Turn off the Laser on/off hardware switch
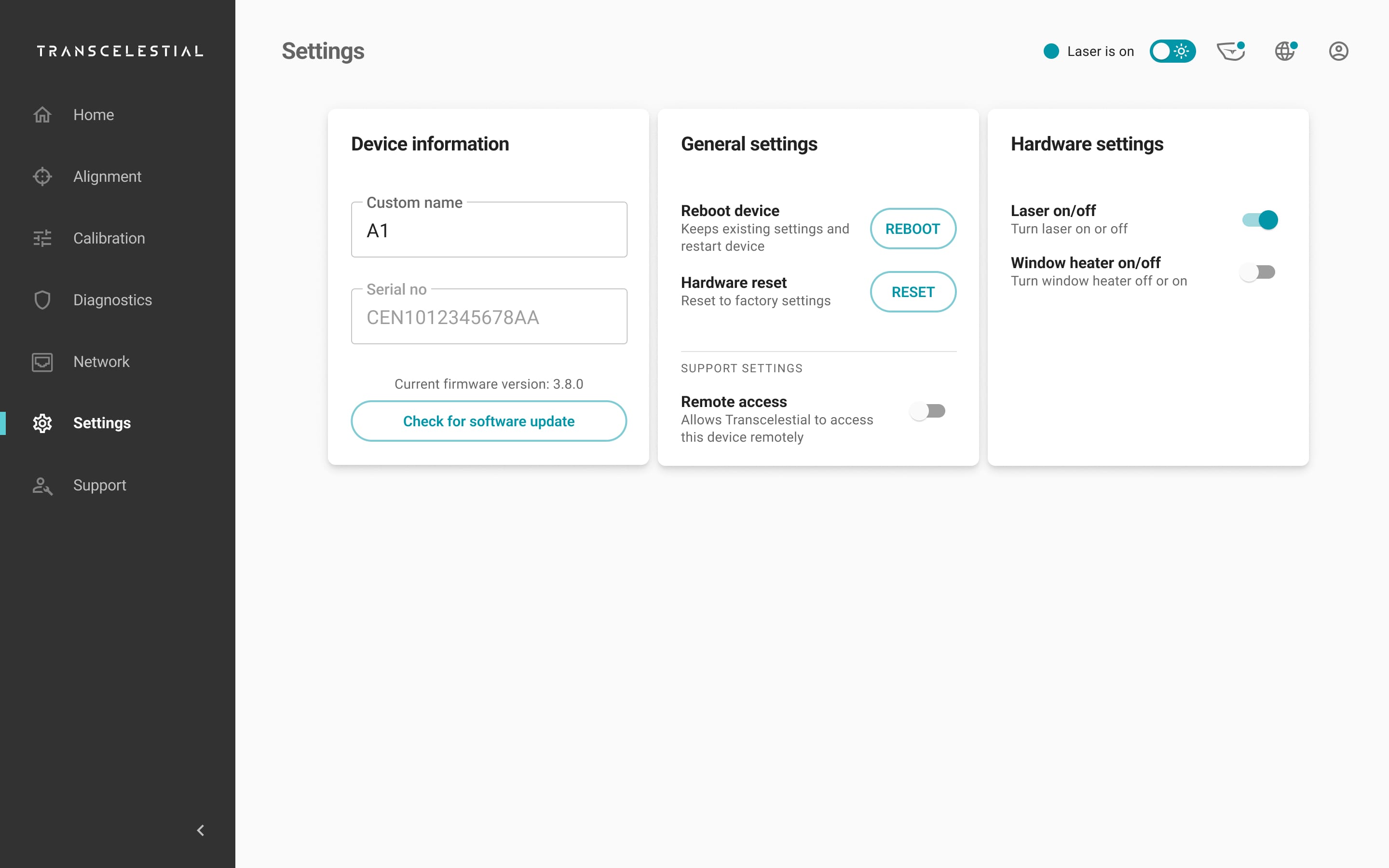This screenshot has width=1389, height=868. pyautogui.click(x=1259, y=220)
